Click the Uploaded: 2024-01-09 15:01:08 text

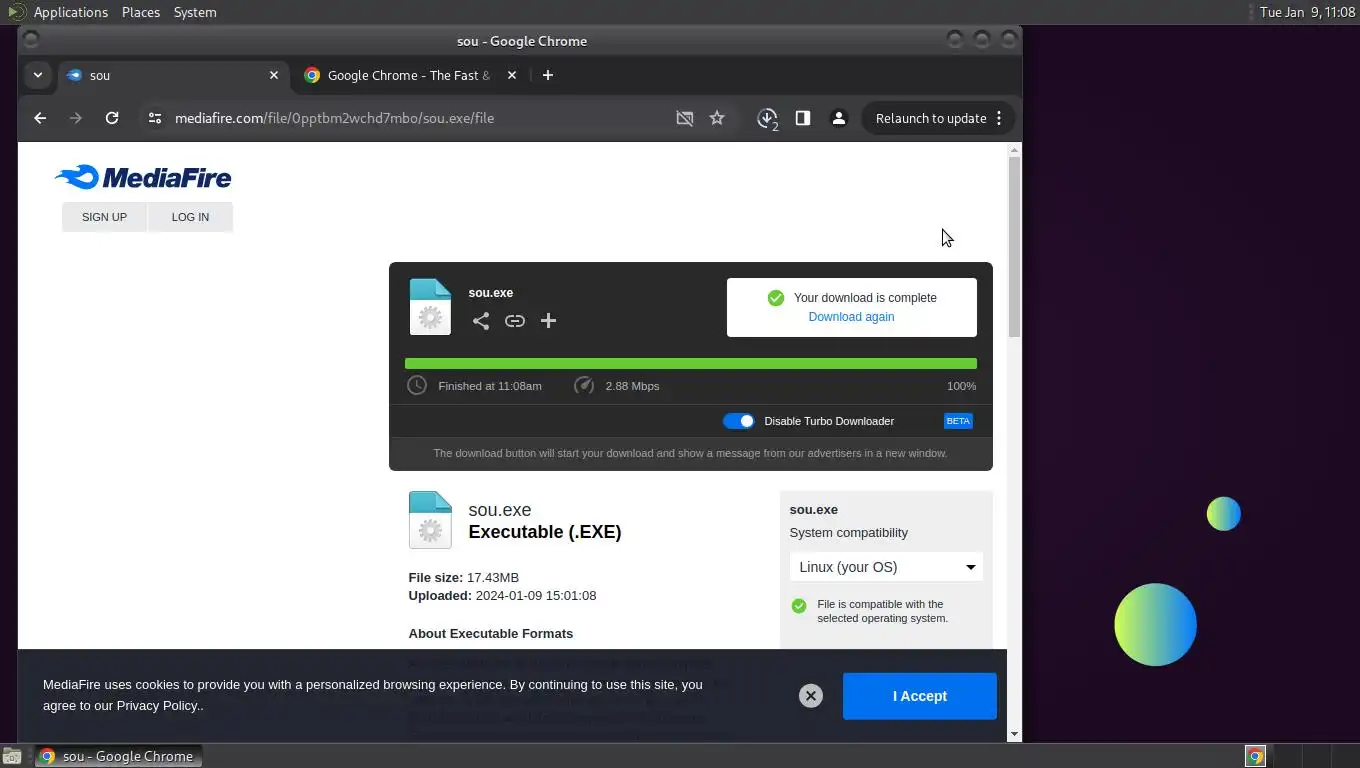click(x=502, y=596)
